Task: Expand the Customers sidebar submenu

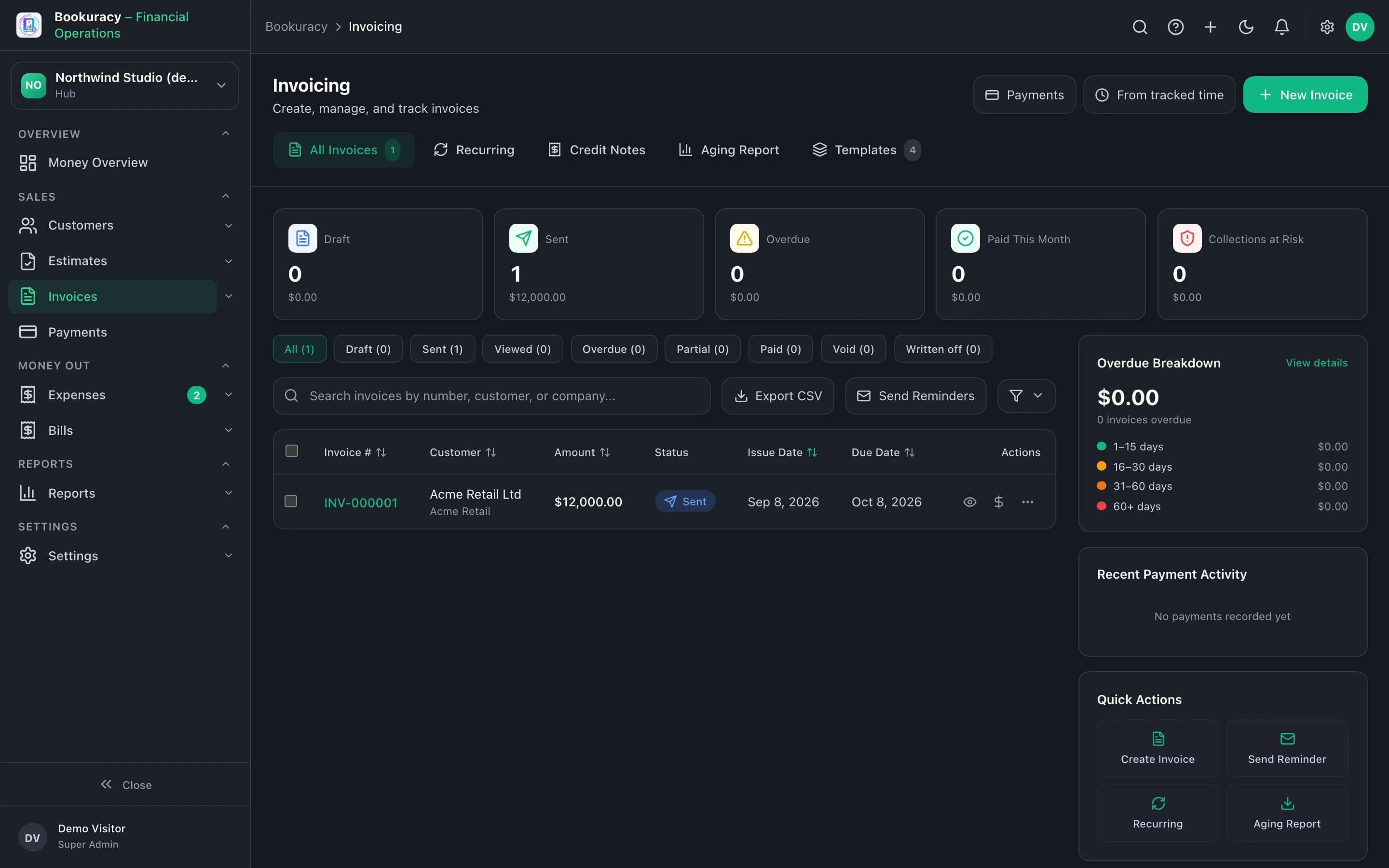Action: click(x=229, y=226)
